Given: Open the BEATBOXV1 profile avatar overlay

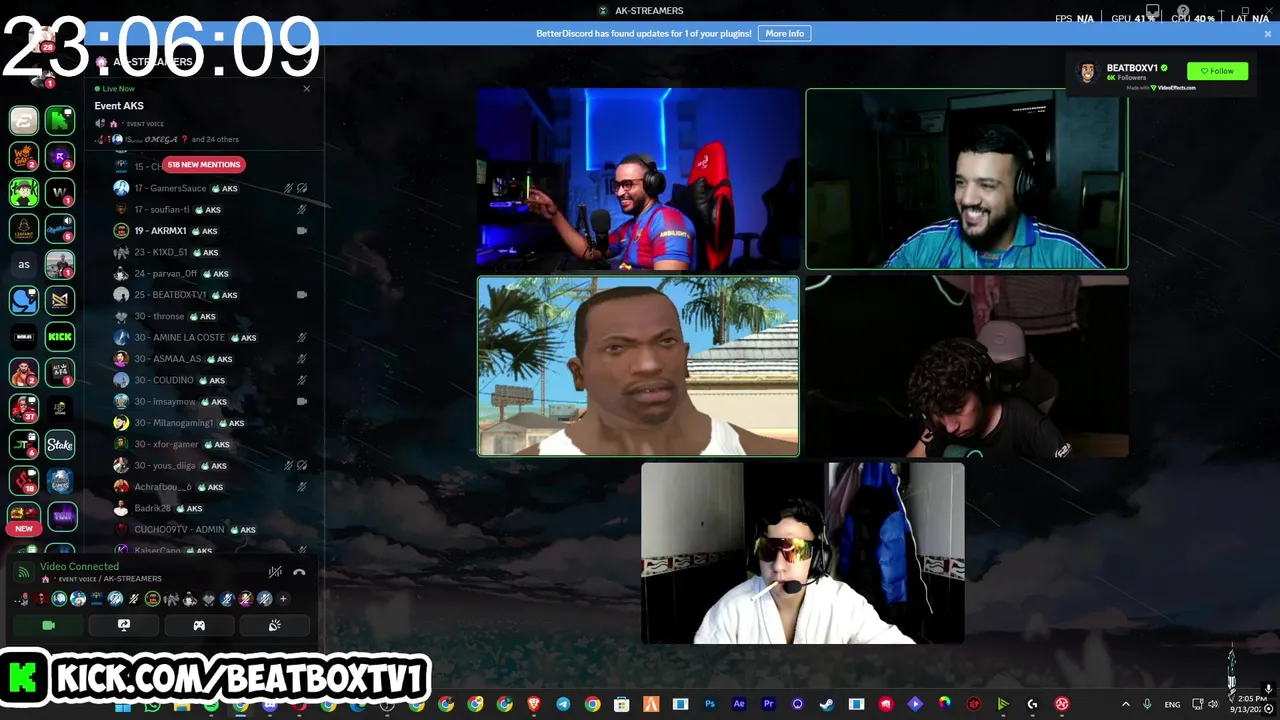Looking at the screenshot, I should pos(1086,72).
